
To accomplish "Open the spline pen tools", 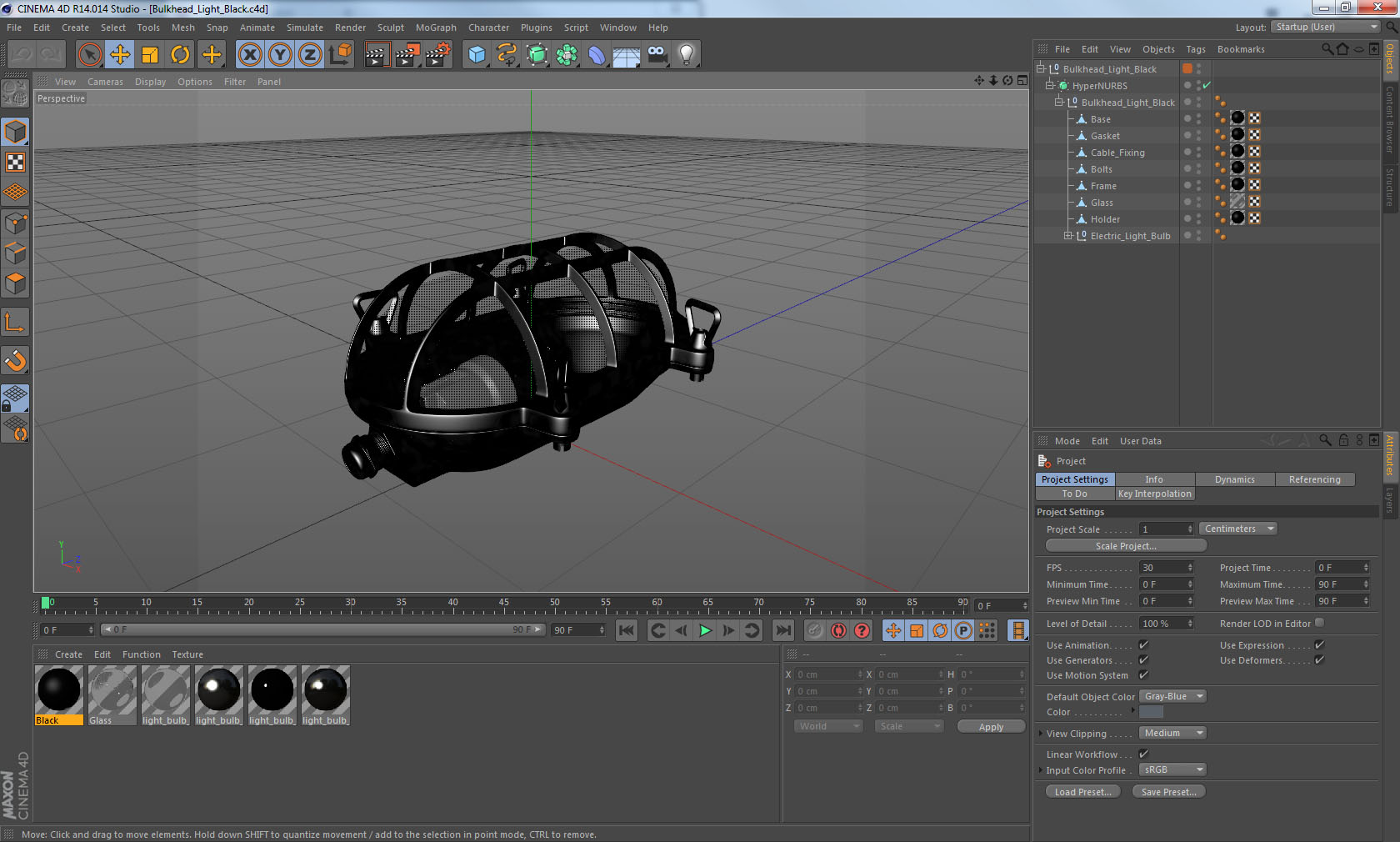I will tap(507, 55).
